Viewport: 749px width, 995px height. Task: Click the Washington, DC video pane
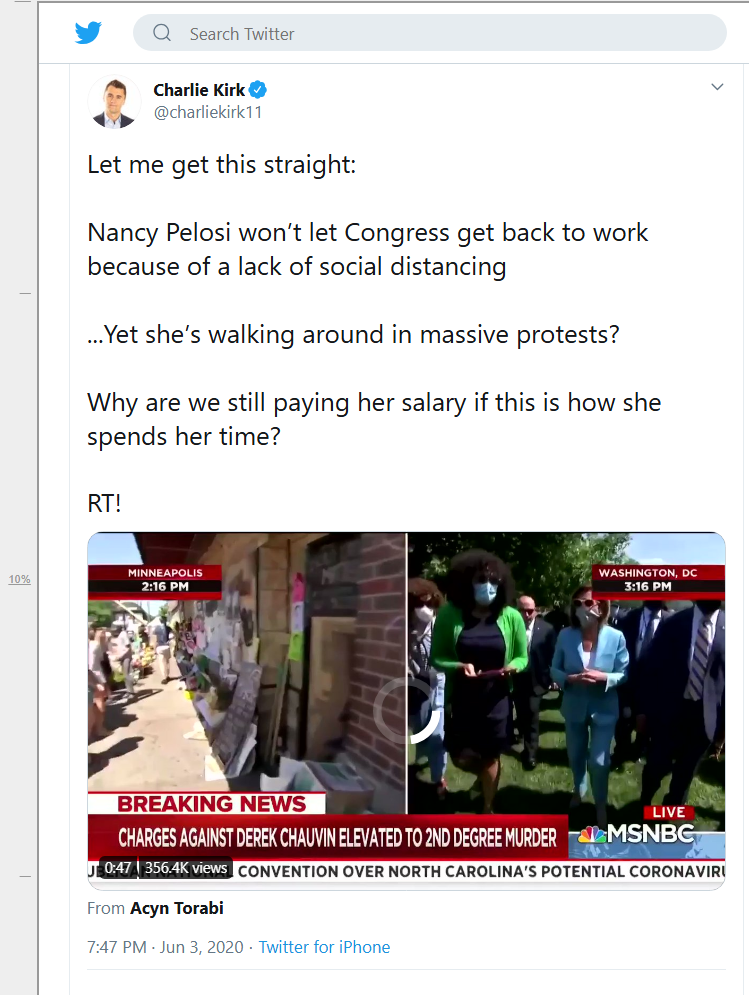[x=566, y=673]
